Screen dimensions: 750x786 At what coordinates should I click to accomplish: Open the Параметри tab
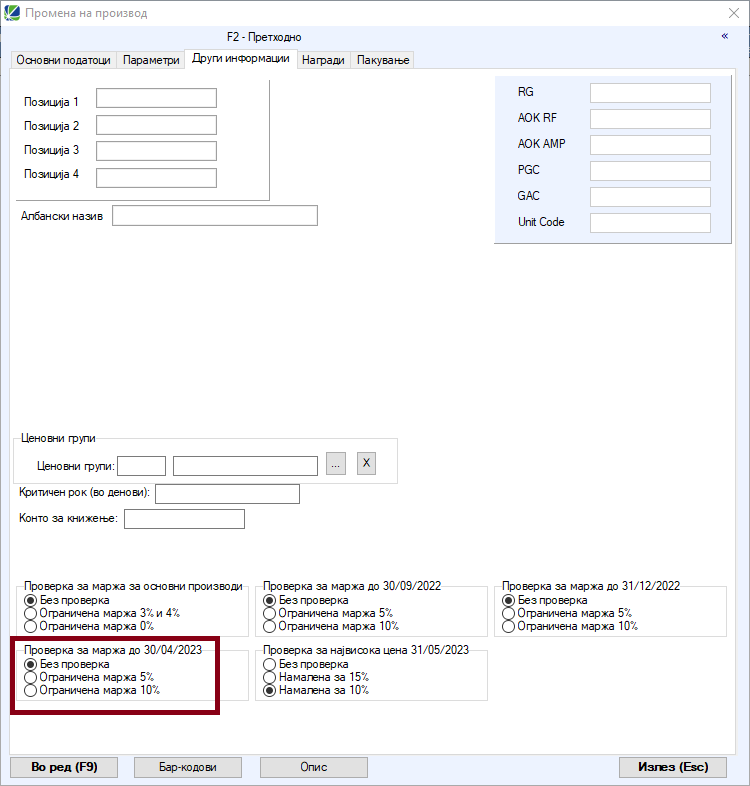pyautogui.click(x=151, y=60)
